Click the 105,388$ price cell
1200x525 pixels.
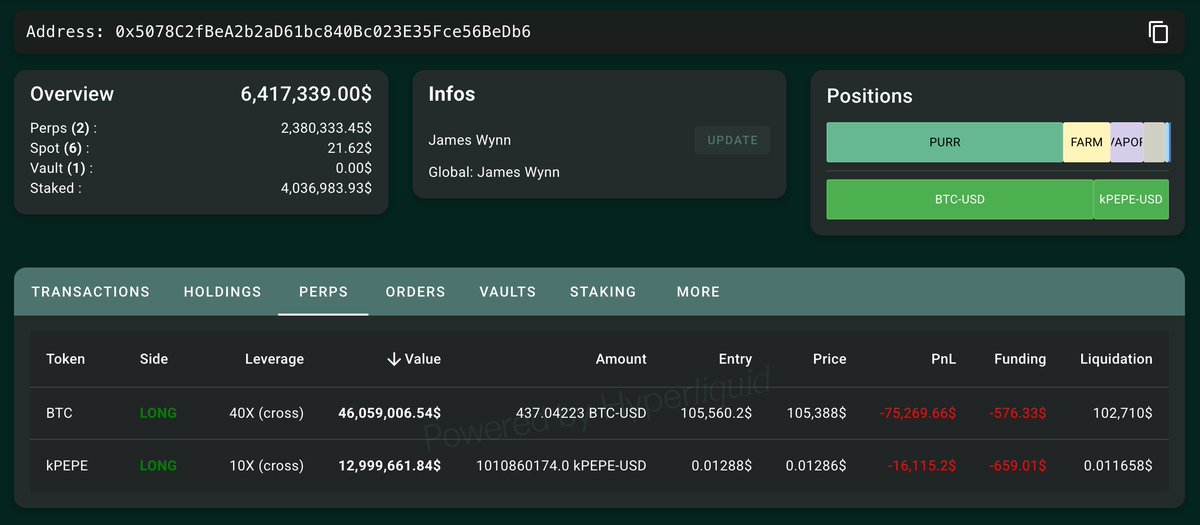tap(817, 413)
